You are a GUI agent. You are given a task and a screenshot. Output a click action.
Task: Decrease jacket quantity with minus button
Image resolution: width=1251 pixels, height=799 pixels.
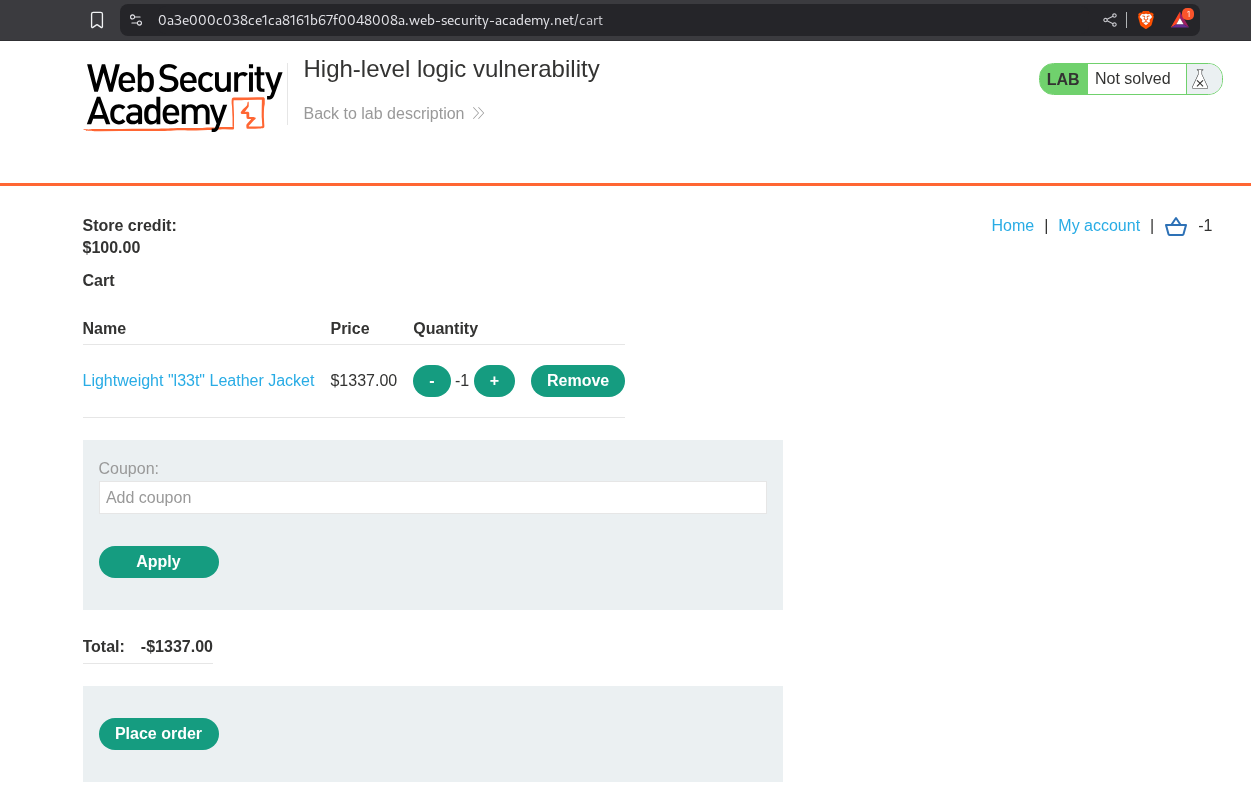[x=431, y=381]
